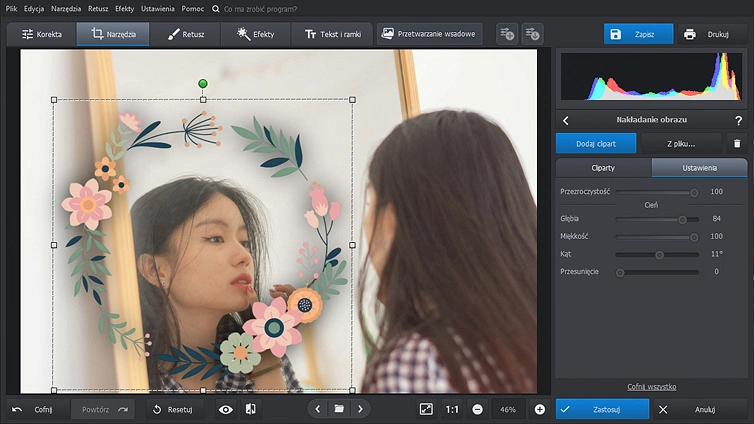754x424 pixels.
Task: Click the trash icon to delete clipart
Action: (736, 143)
